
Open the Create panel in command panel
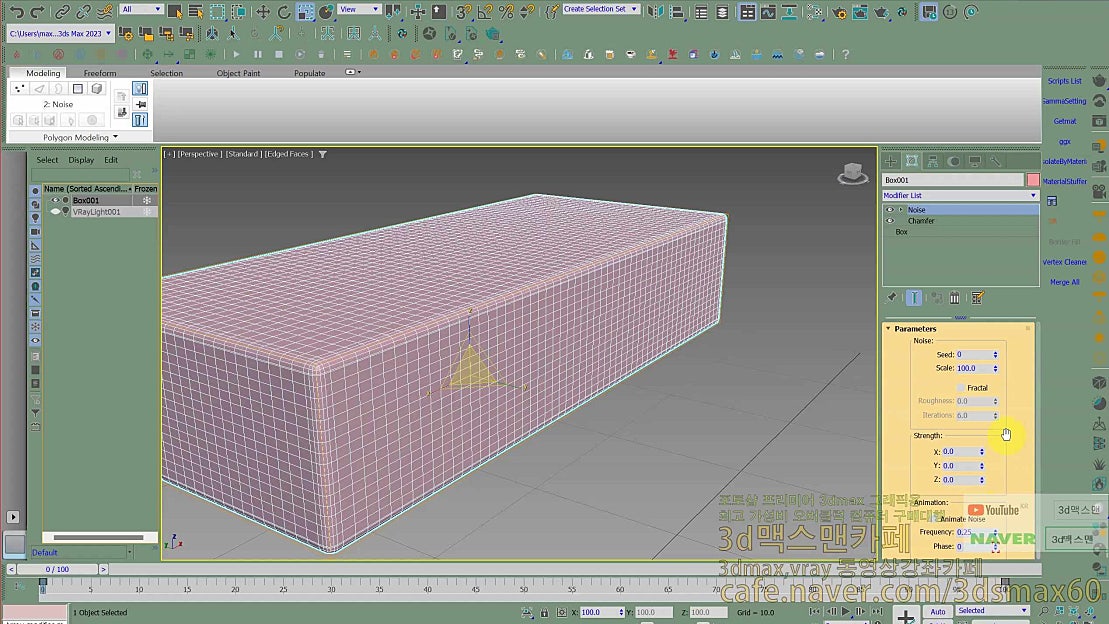coord(890,160)
